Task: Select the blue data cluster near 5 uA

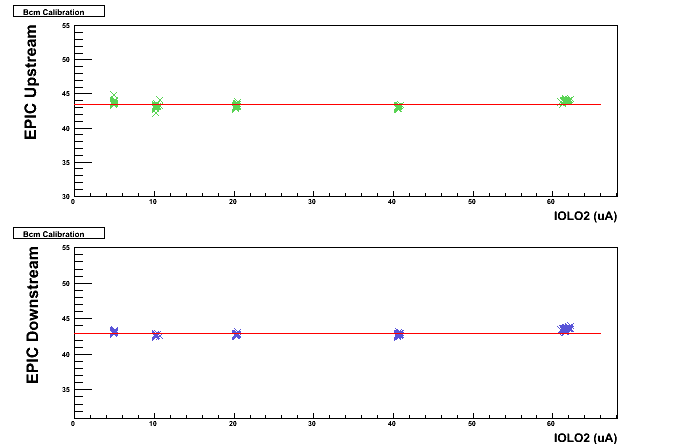Action: click(x=114, y=332)
